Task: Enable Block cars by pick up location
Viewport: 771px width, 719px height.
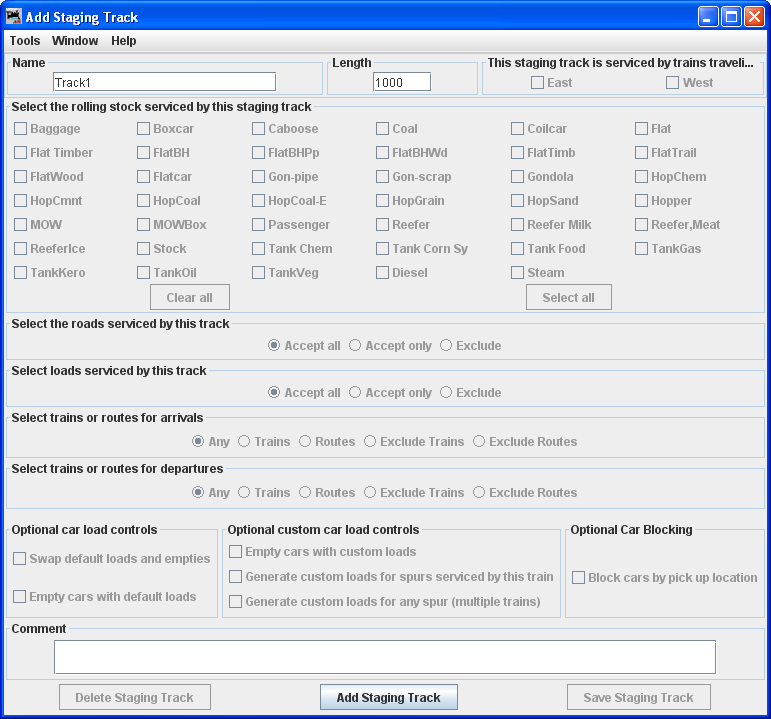Action: click(x=579, y=578)
